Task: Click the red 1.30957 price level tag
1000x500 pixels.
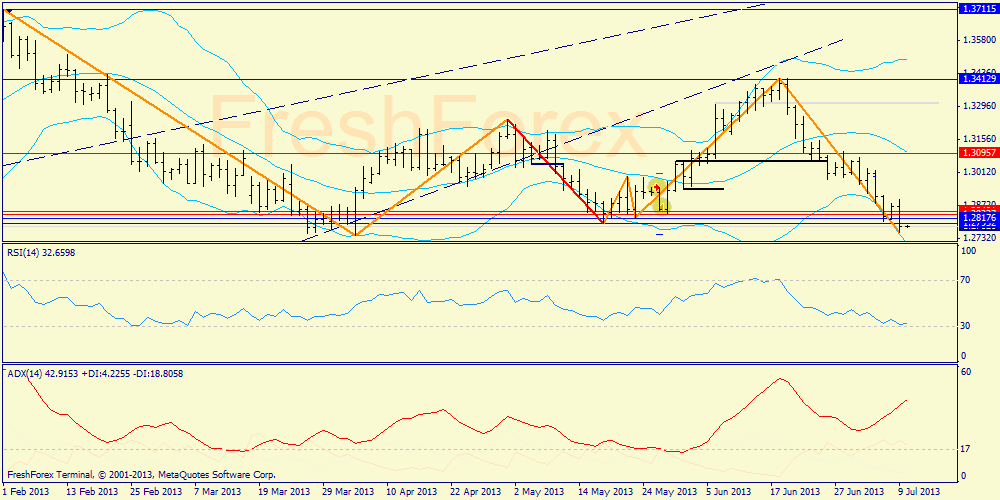Action: click(975, 153)
